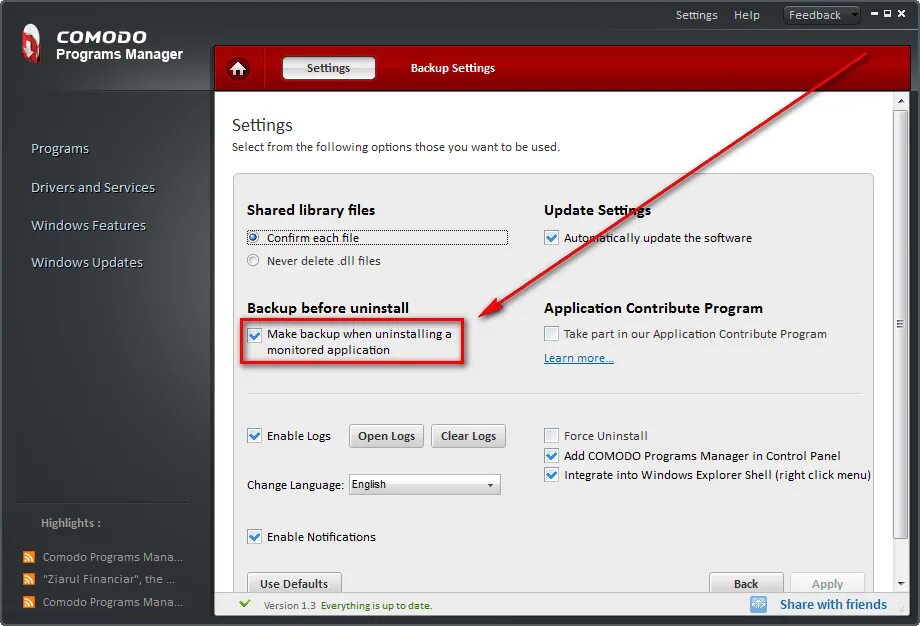
Task: Toggle Integrate into Windows Explorer Shell checkbox
Action: pyautogui.click(x=551, y=475)
